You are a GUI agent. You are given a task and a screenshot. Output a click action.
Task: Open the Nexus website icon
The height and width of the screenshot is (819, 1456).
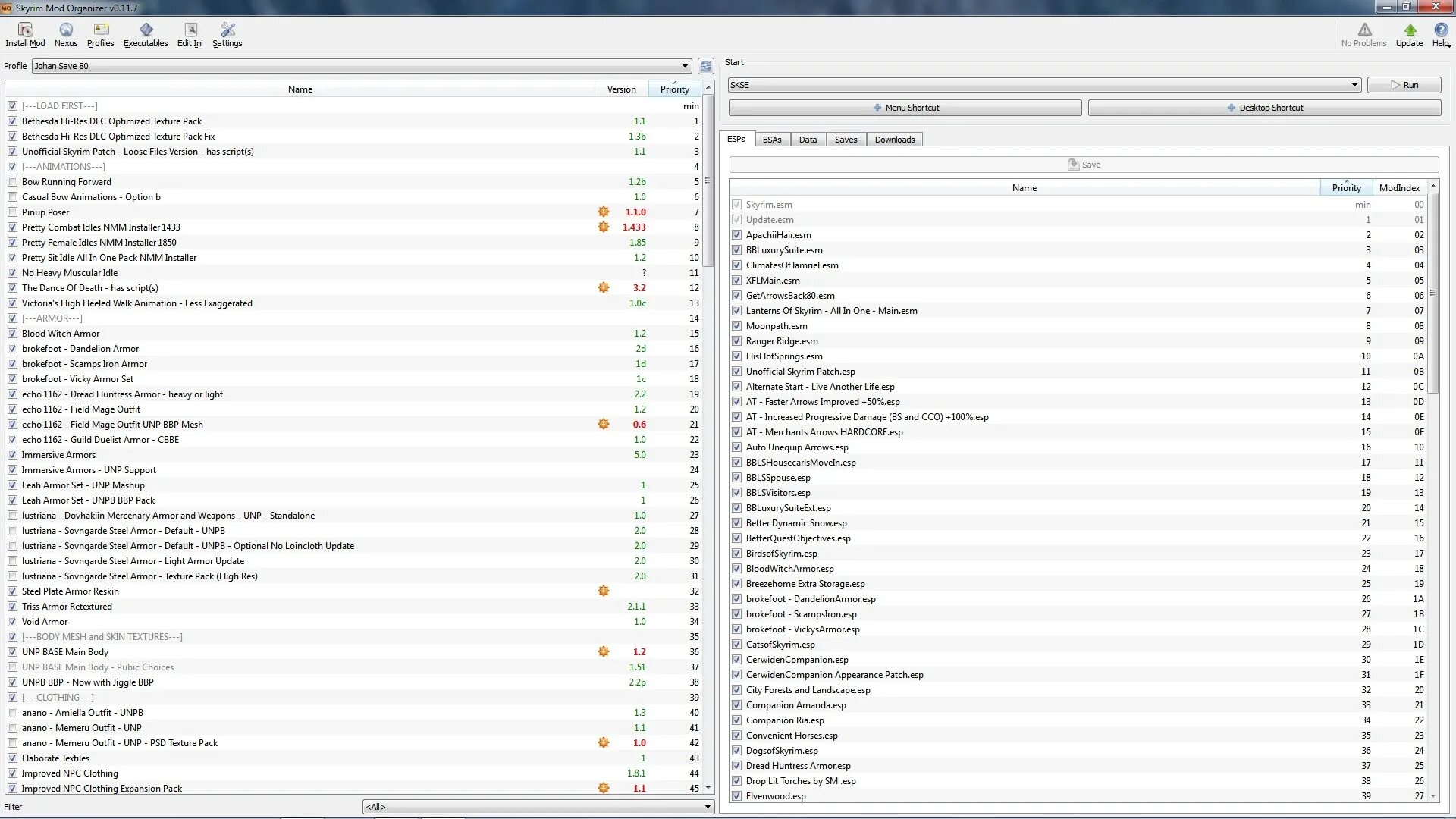tap(66, 35)
